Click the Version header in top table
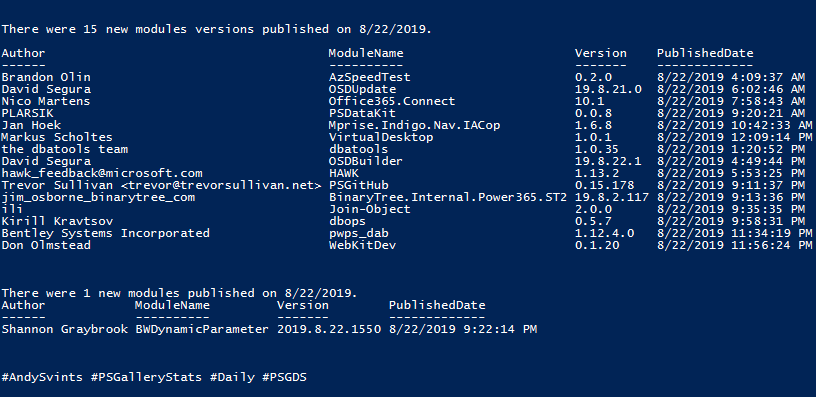Viewport: 816px width, 397px height. tap(601, 53)
